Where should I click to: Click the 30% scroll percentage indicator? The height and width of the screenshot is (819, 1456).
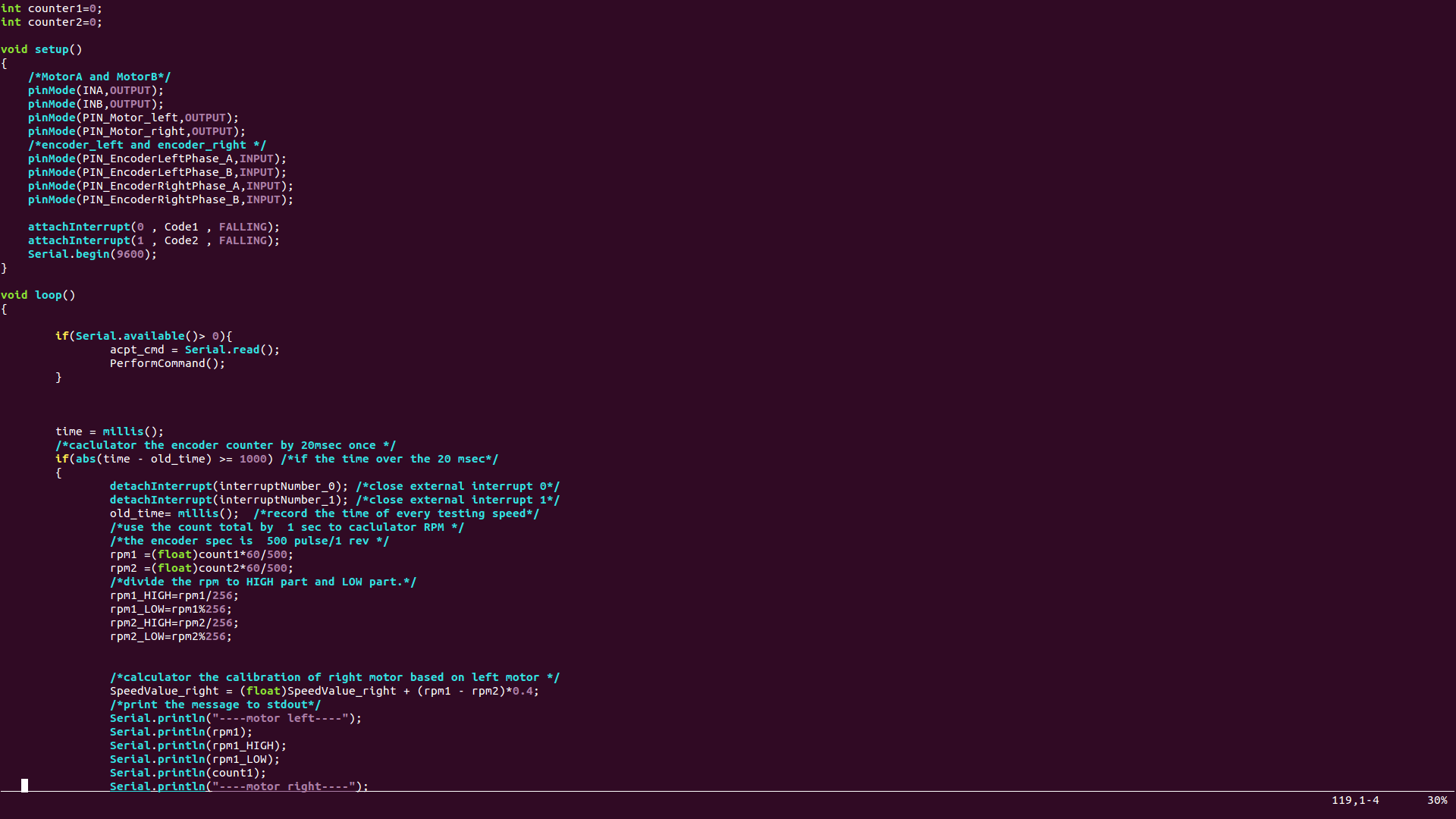point(1436,800)
